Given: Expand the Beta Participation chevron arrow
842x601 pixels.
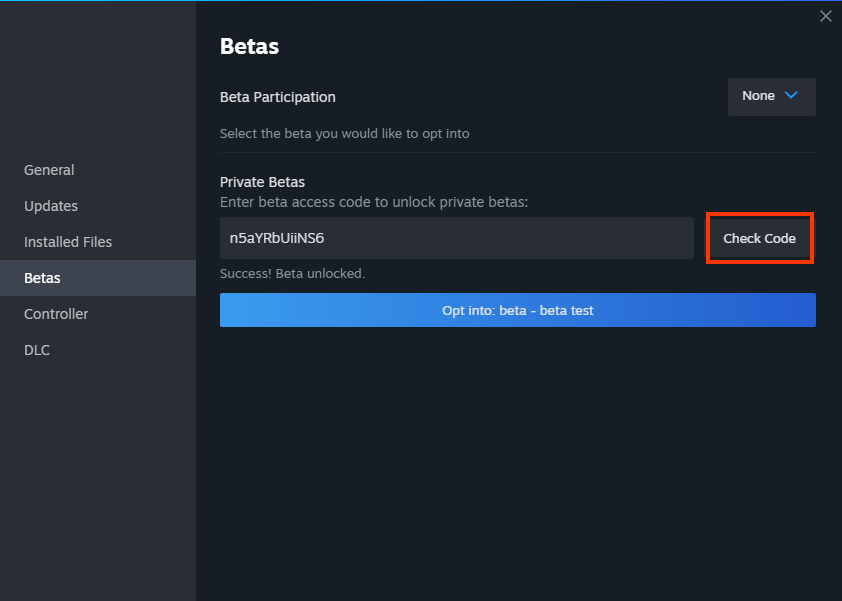Looking at the screenshot, I should click(x=790, y=96).
